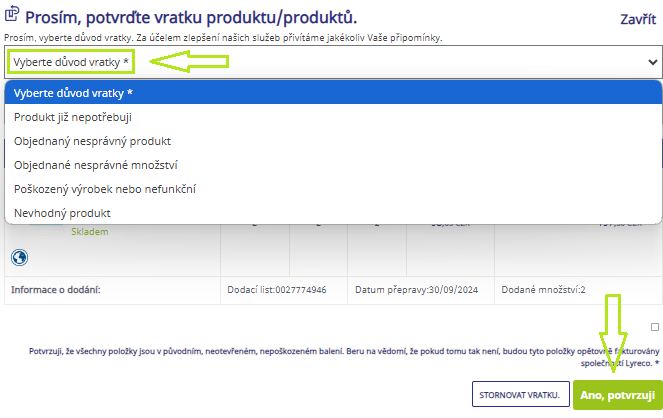
Task: Select the highlighted Vyberte důvod vratky option
Action: tap(331, 93)
